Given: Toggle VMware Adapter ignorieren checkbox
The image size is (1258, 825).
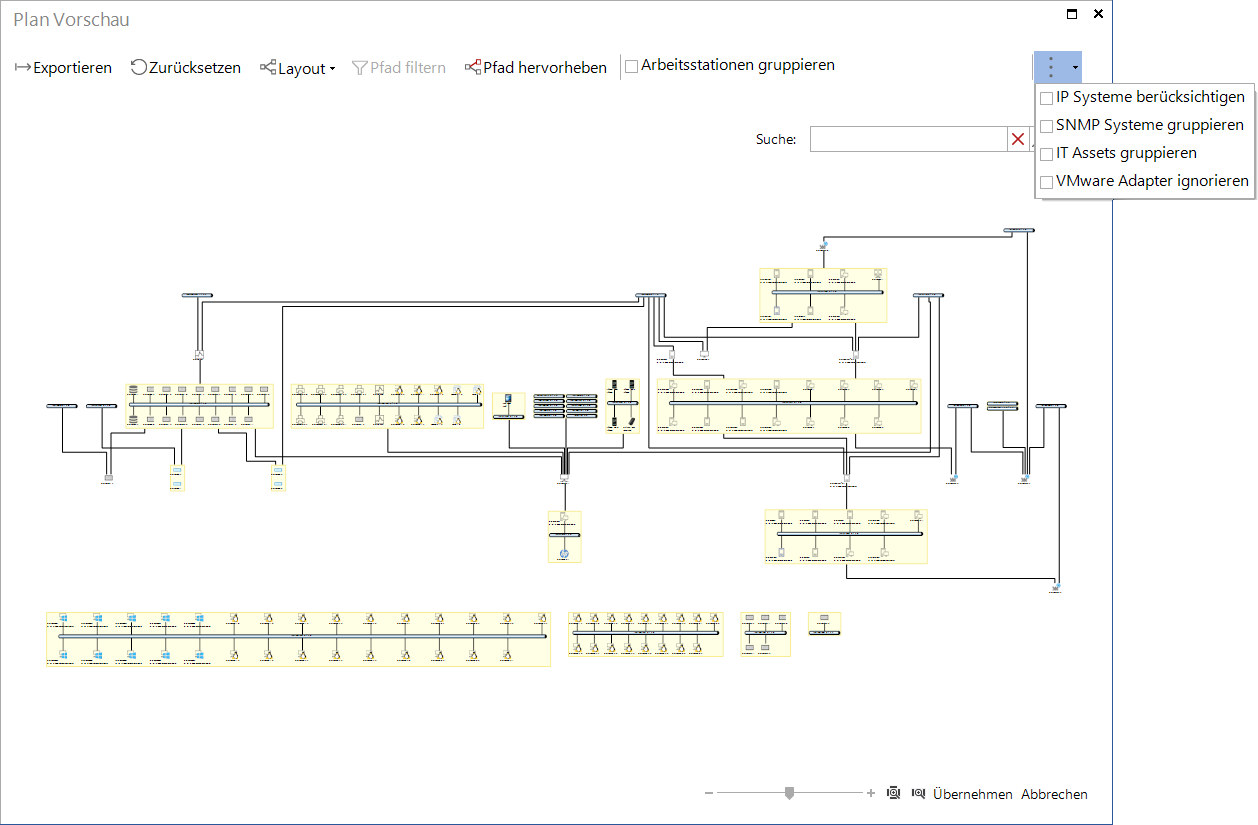Looking at the screenshot, I should coord(1046,182).
